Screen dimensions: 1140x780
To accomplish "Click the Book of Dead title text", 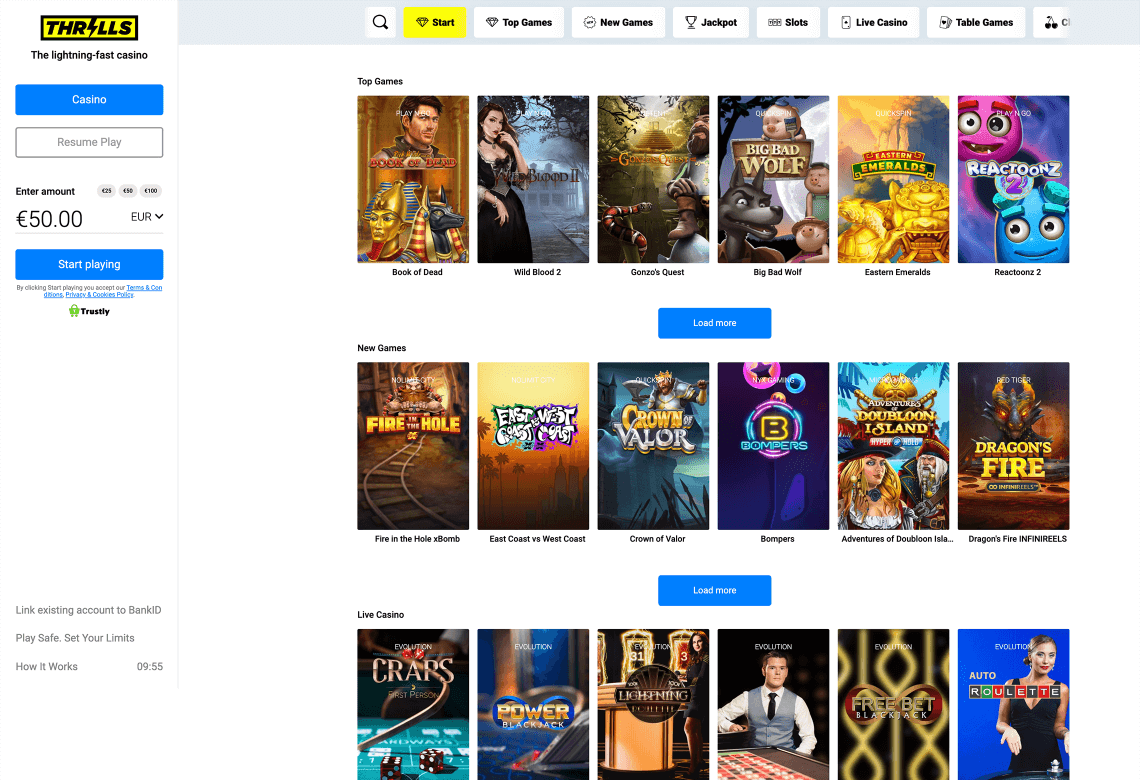I will point(417,273).
